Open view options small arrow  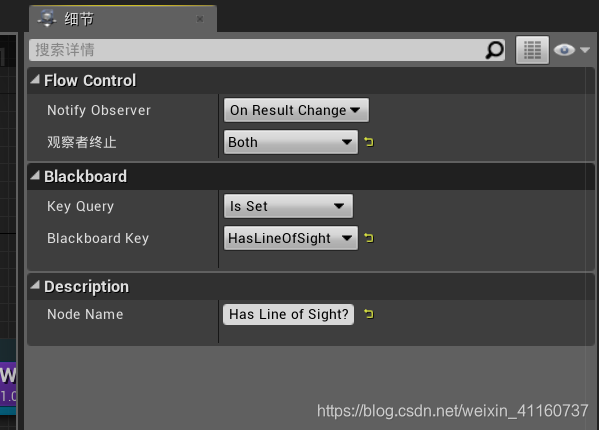point(585,50)
